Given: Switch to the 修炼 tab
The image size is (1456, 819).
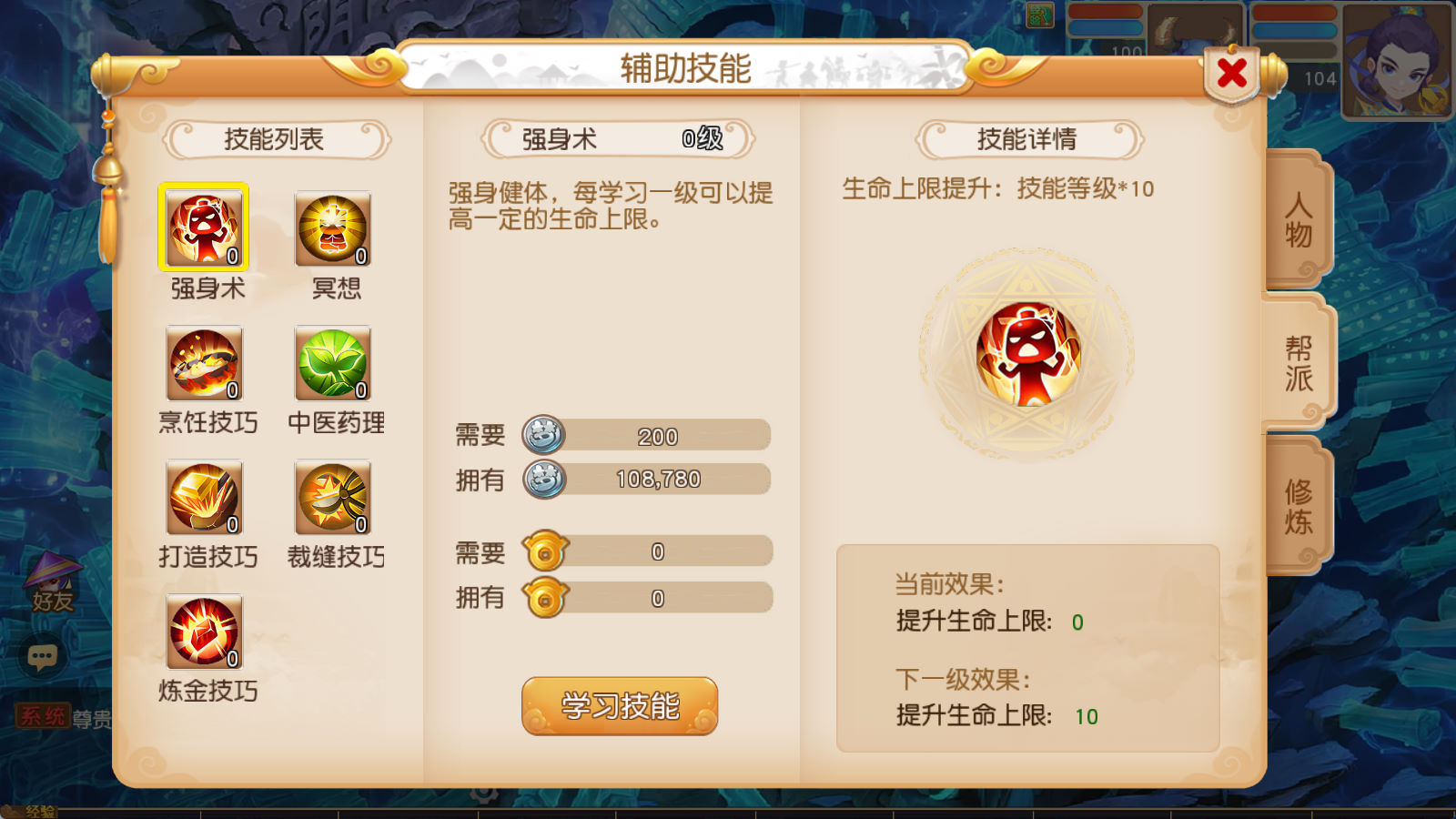Looking at the screenshot, I should (1298, 506).
